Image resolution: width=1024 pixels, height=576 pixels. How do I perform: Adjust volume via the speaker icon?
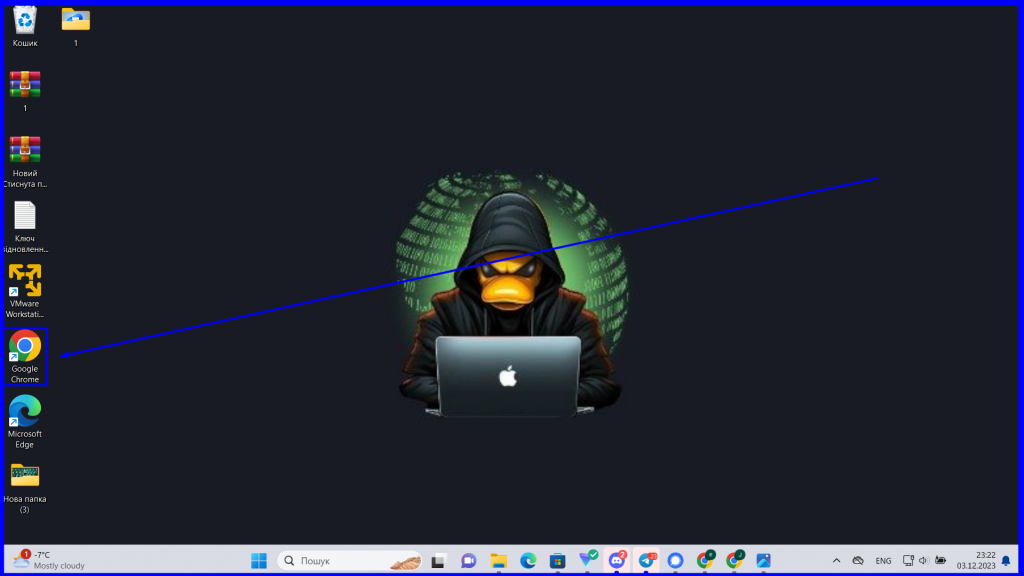point(923,560)
